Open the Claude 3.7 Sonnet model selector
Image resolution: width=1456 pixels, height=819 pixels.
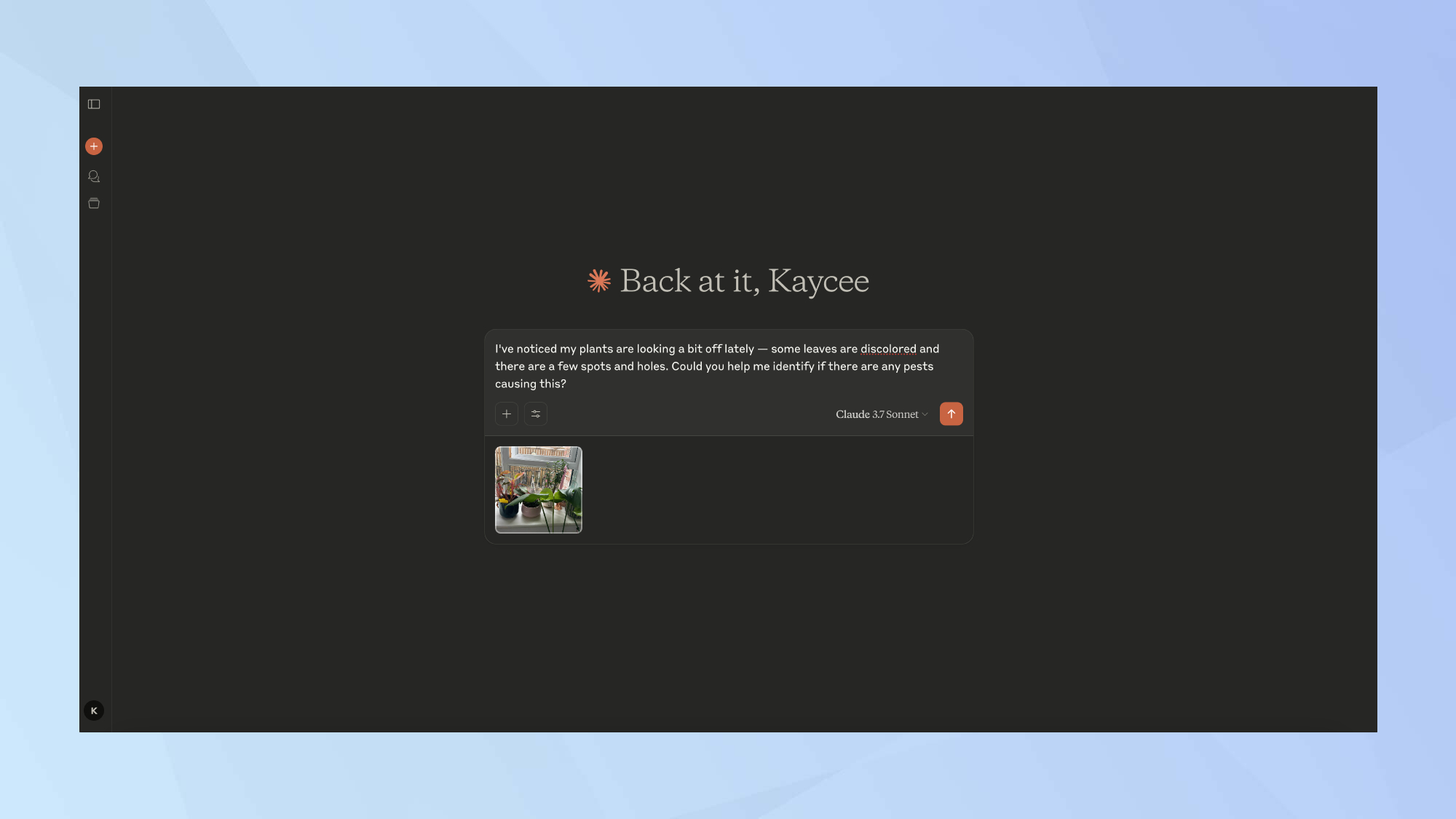877,414
